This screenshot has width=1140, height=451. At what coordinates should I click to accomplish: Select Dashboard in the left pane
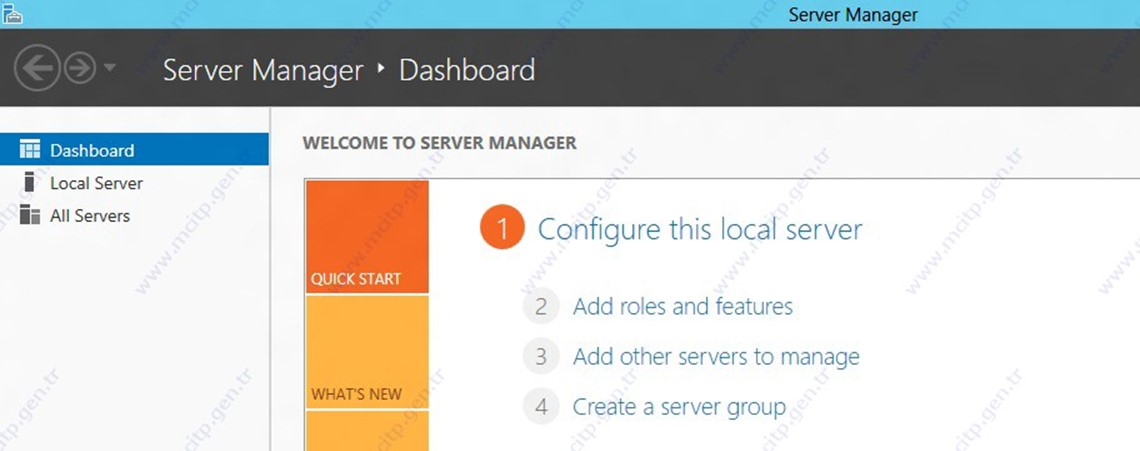134,150
